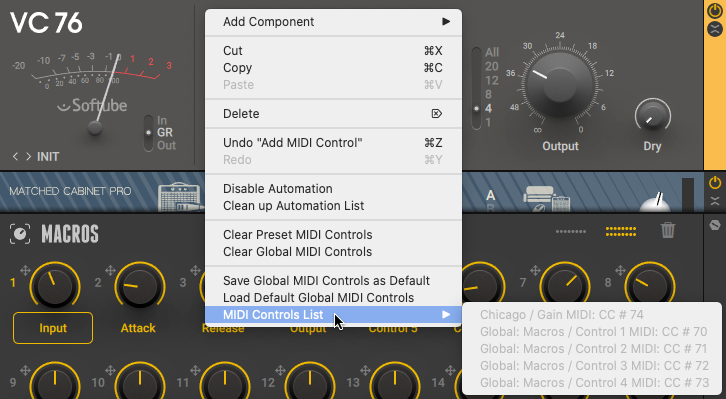The height and width of the screenshot is (399, 726).
Task: Choose Save Global MIDI Controls as Default
Action: 333,281
